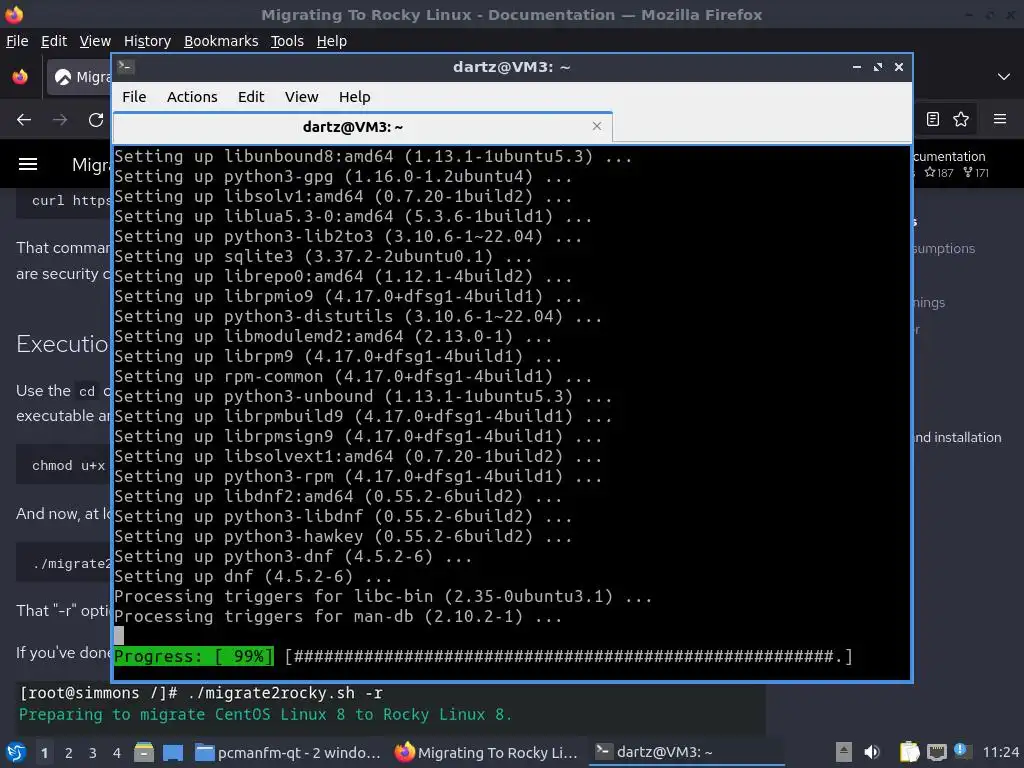
Task: Open Firefox Bookmarks menu
Action: [x=221, y=41]
